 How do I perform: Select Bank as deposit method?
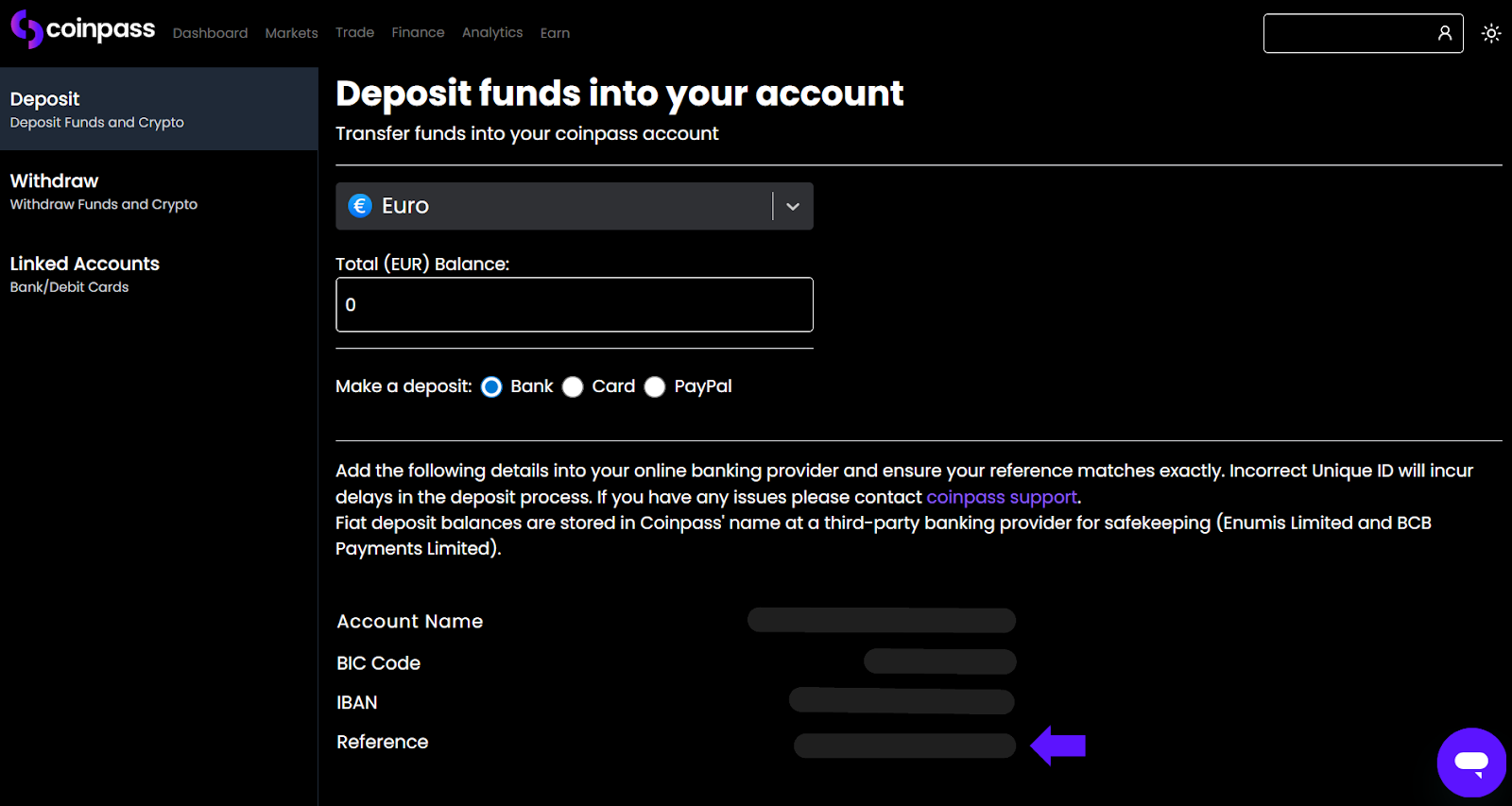coord(490,386)
